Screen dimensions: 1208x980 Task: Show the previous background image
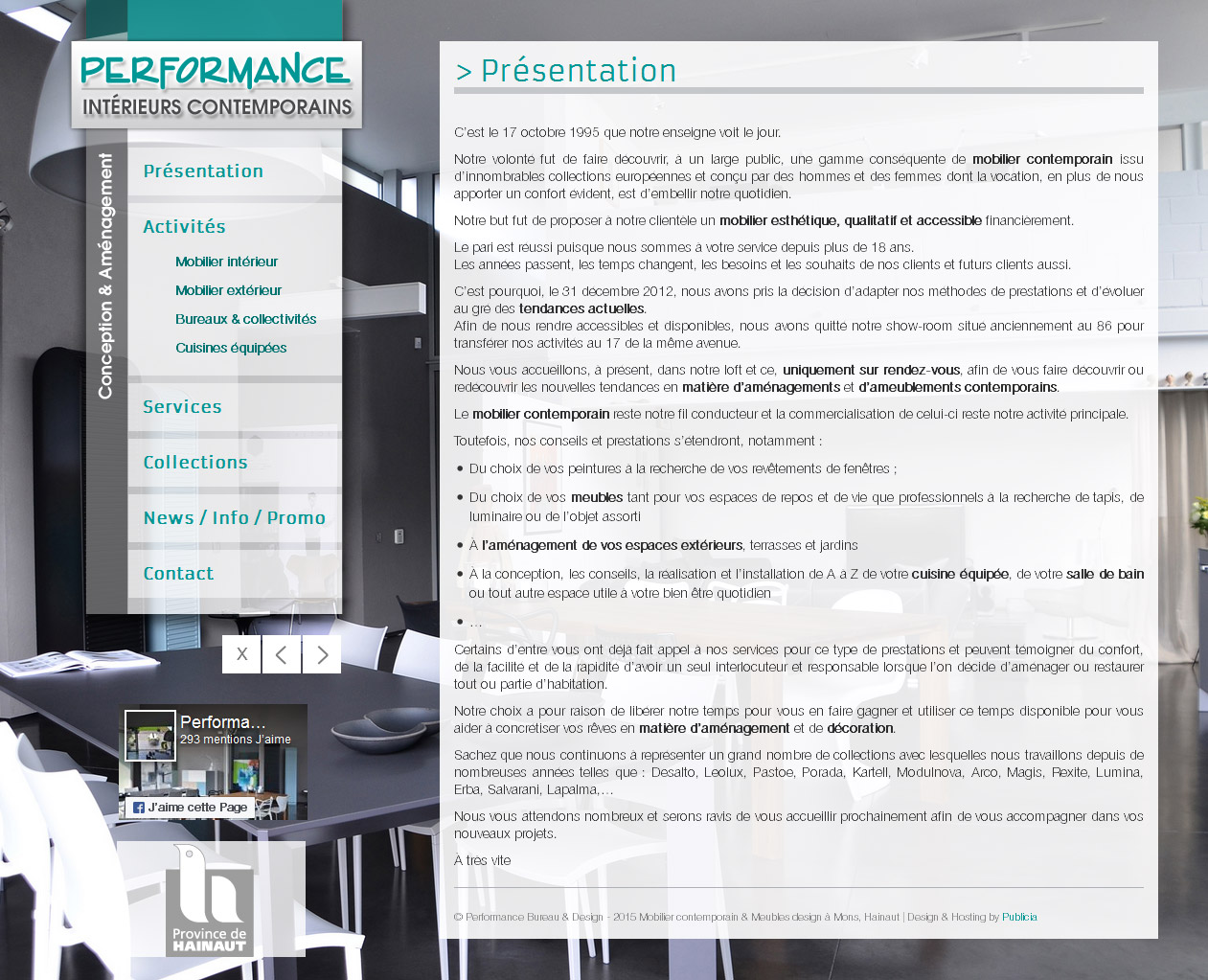click(282, 654)
